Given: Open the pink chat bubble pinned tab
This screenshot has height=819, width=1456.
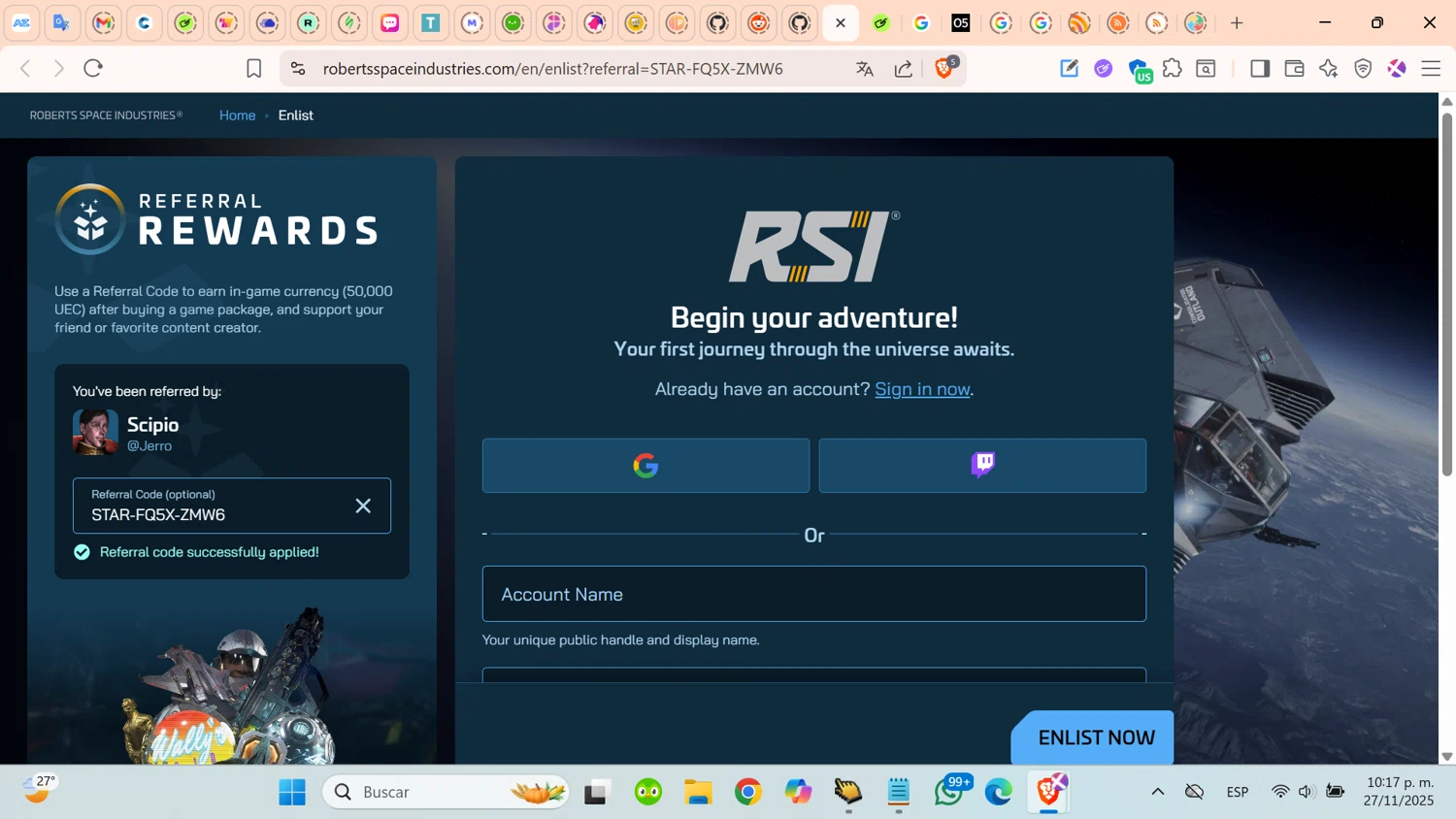Looking at the screenshot, I should click(390, 23).
